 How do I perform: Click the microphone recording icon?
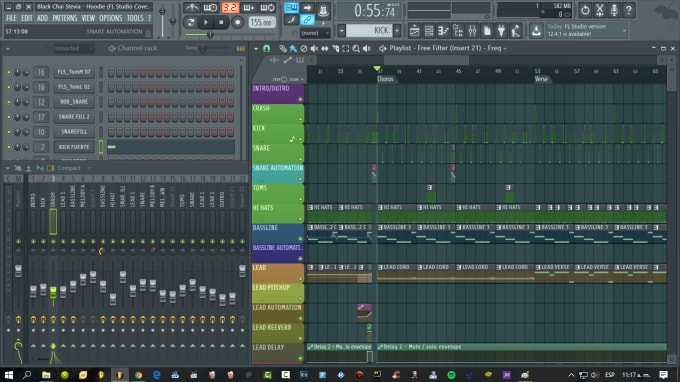pos(614,10)
